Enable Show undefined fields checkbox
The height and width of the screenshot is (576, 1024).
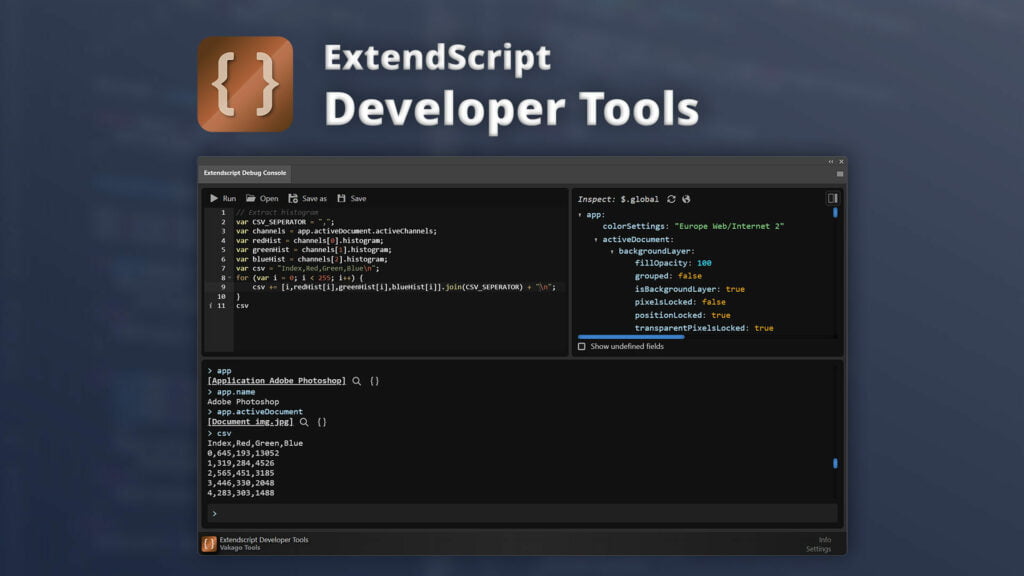point(582,347)
